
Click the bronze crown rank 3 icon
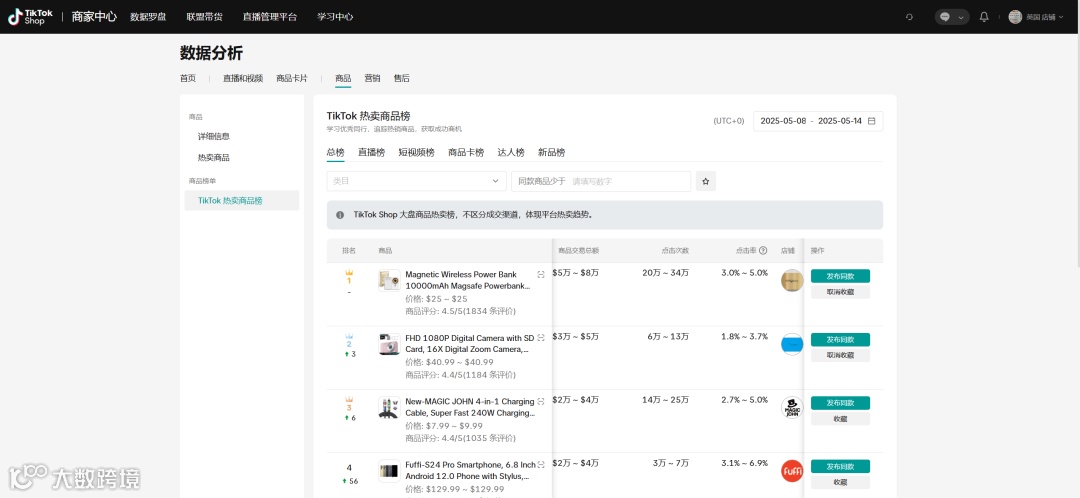349,399
